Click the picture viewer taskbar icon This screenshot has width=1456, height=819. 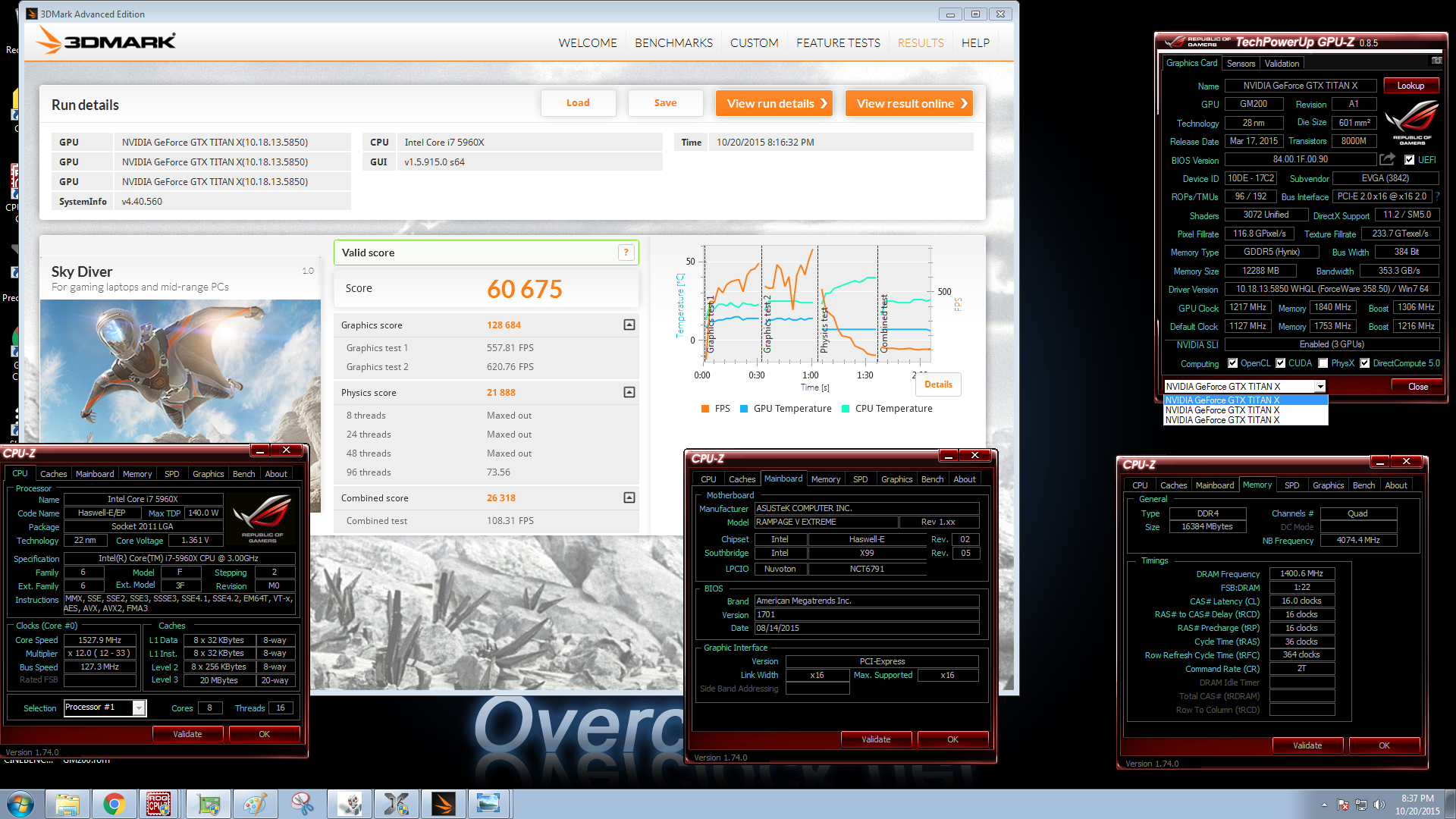488,804
